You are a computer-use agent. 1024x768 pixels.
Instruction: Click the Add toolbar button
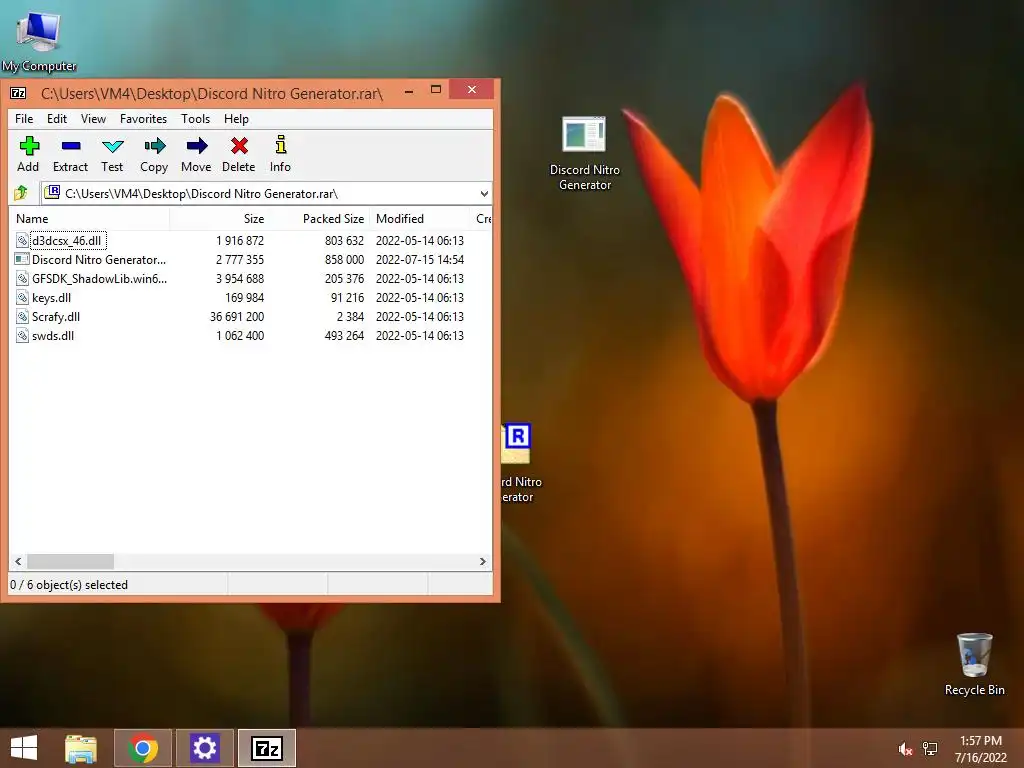[x=28, y=155]
